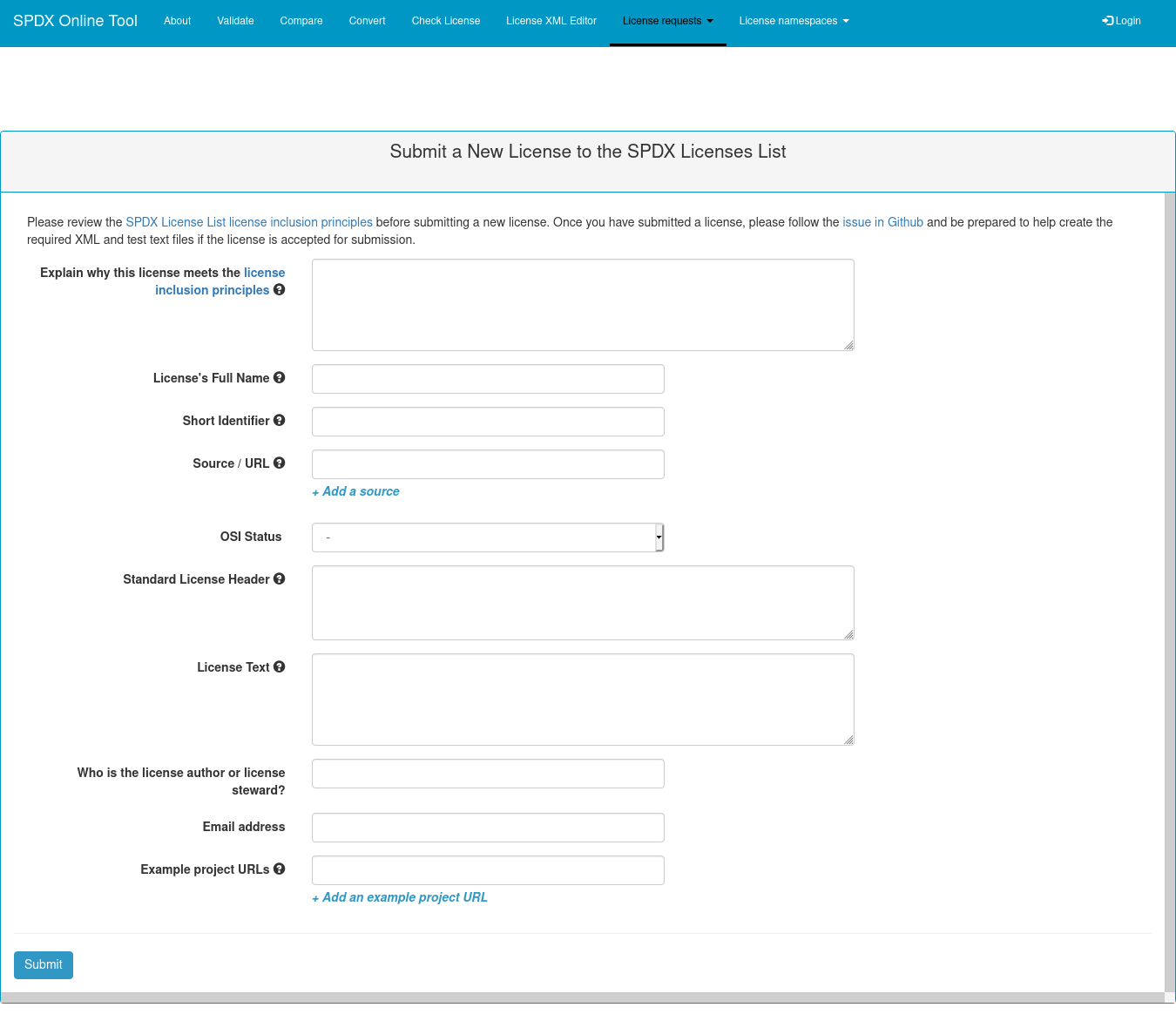Click the License Text help icon
This screenshot has width=1176, height=1021.
click(279, 666)
